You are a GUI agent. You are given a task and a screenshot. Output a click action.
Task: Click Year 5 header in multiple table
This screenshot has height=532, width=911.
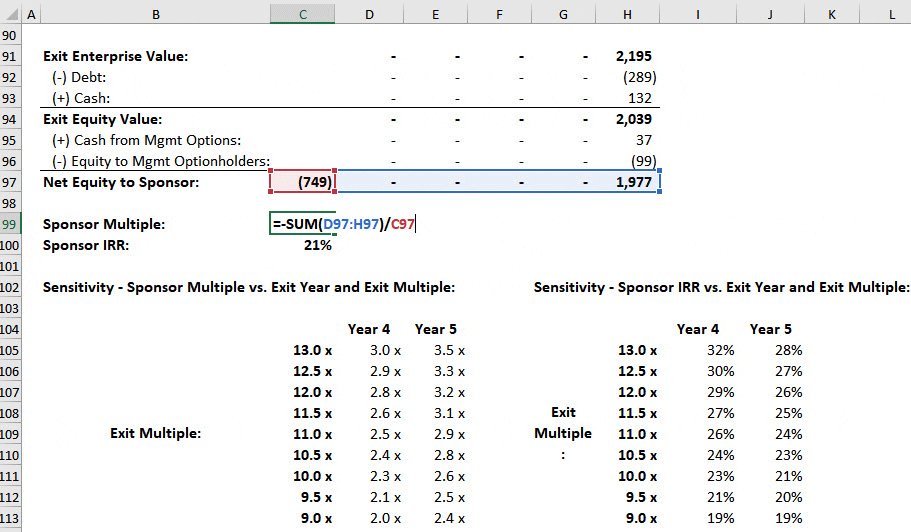[436, 329]
